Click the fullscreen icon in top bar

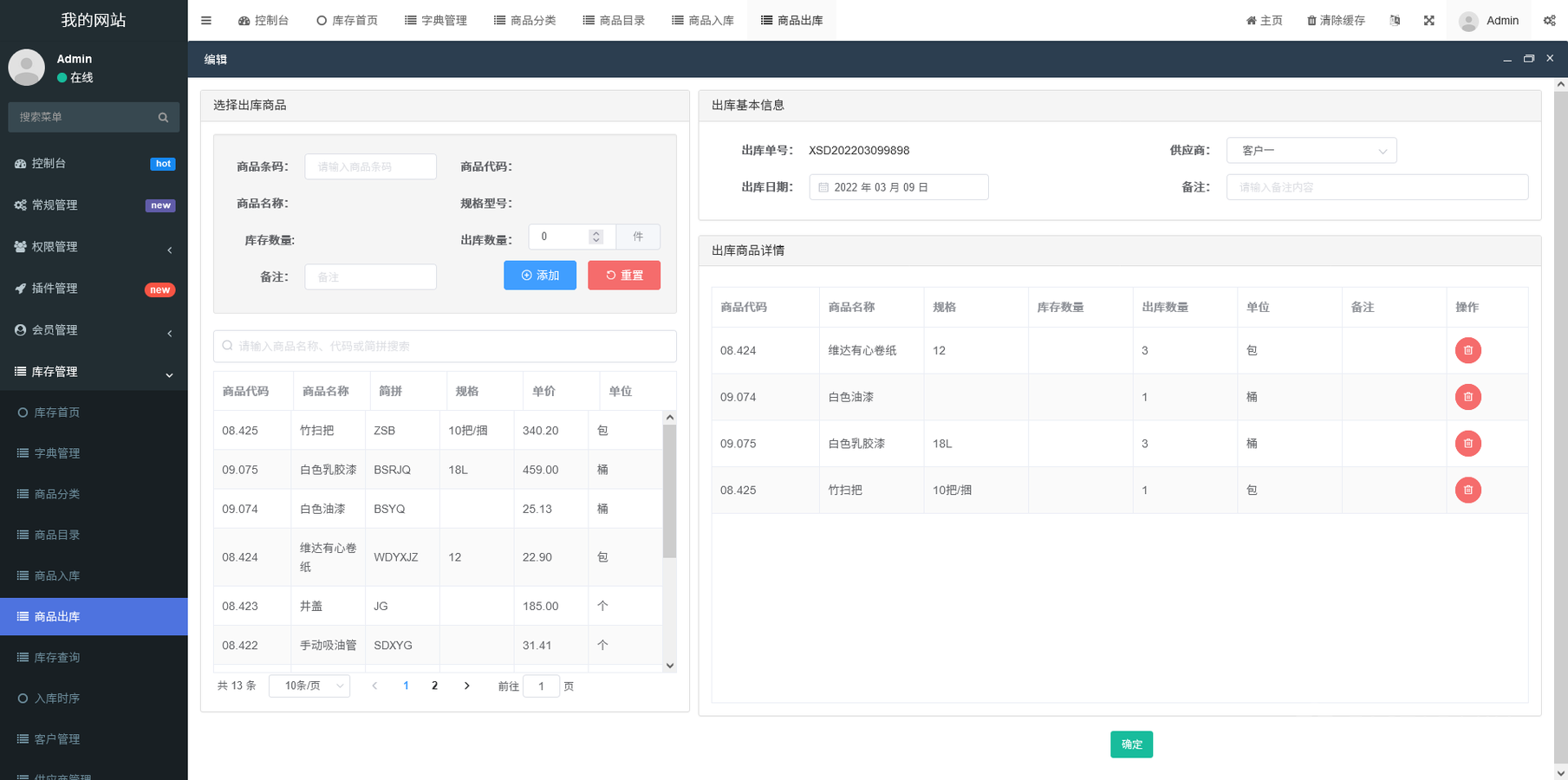pos(1428,20)
